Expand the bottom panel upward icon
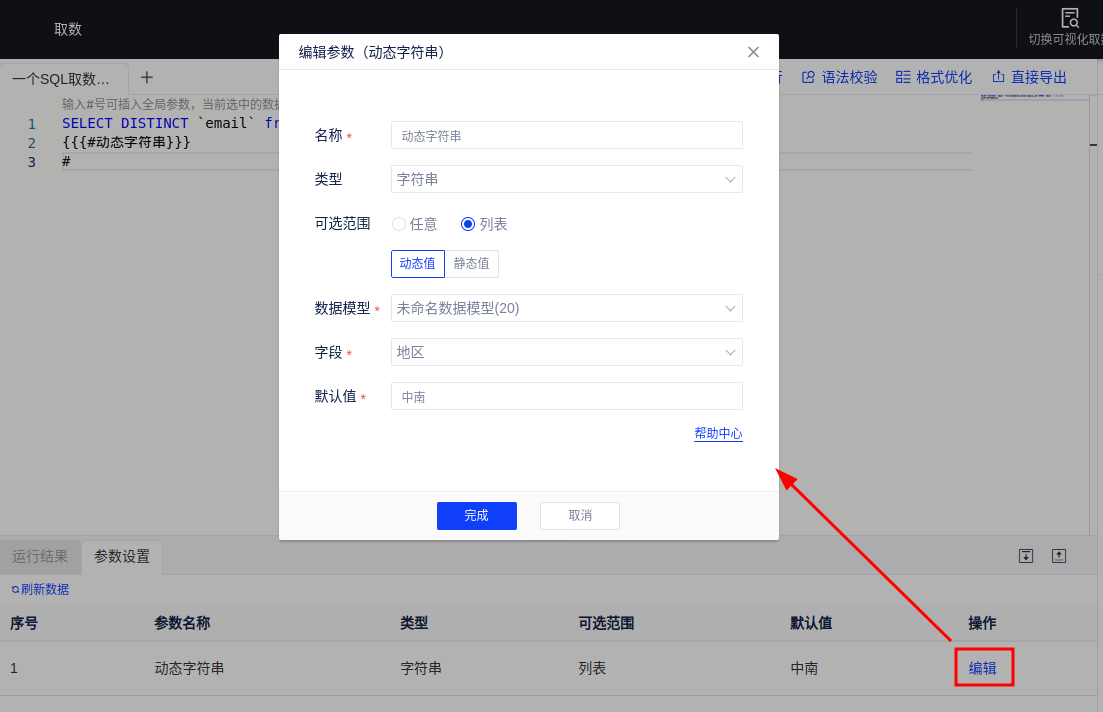Viewport: 1103px width, 712px height. [1059, 556]
